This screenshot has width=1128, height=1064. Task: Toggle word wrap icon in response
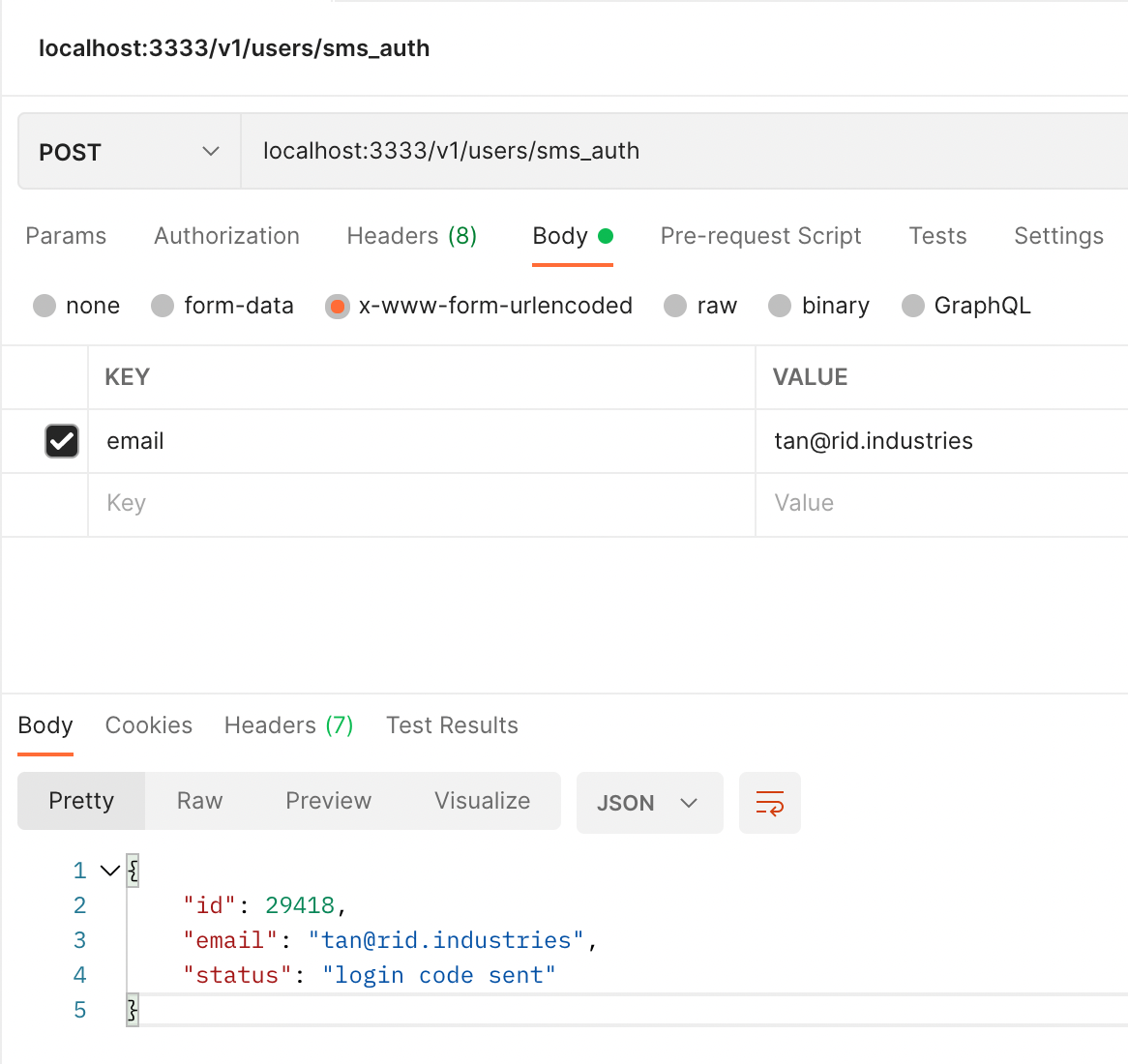coord(769,803)
